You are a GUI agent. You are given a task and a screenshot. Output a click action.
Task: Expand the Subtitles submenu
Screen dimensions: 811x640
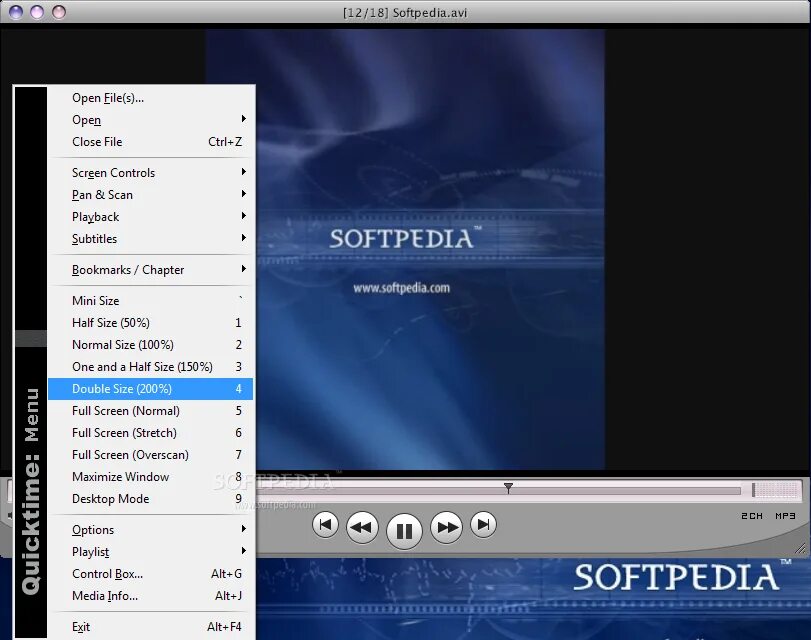click(x=151, y=239)
